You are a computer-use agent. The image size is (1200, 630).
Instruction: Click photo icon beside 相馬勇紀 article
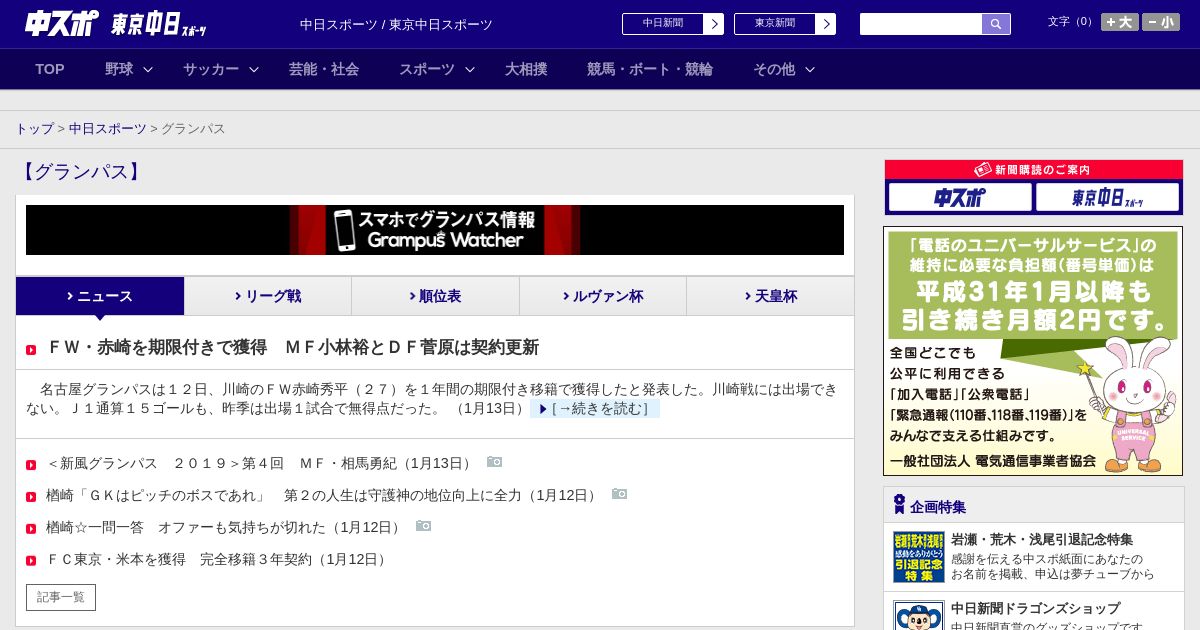494,462
